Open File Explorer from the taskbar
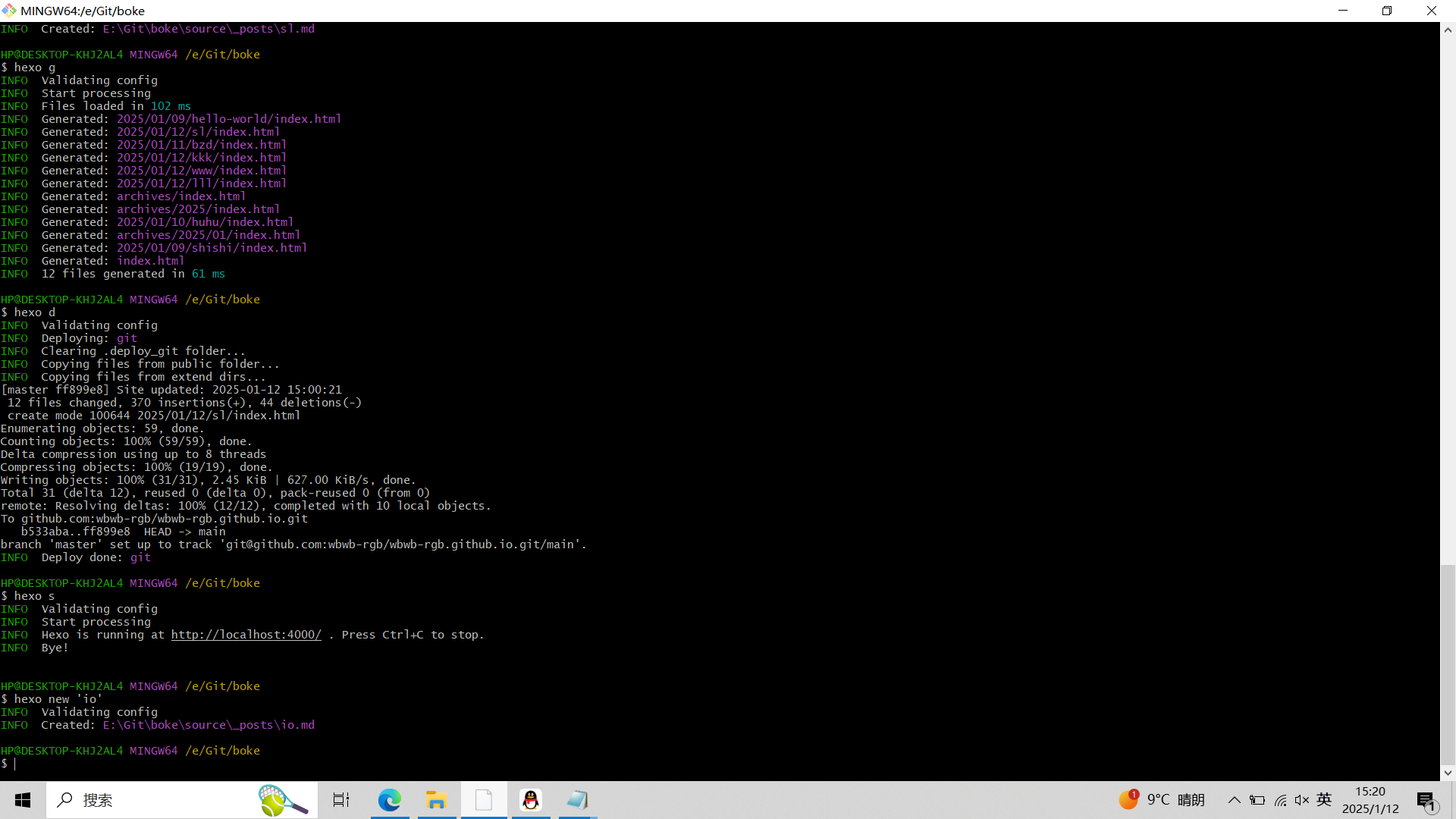The width and height of the screenshot is (1456, 819). point(436,800)
